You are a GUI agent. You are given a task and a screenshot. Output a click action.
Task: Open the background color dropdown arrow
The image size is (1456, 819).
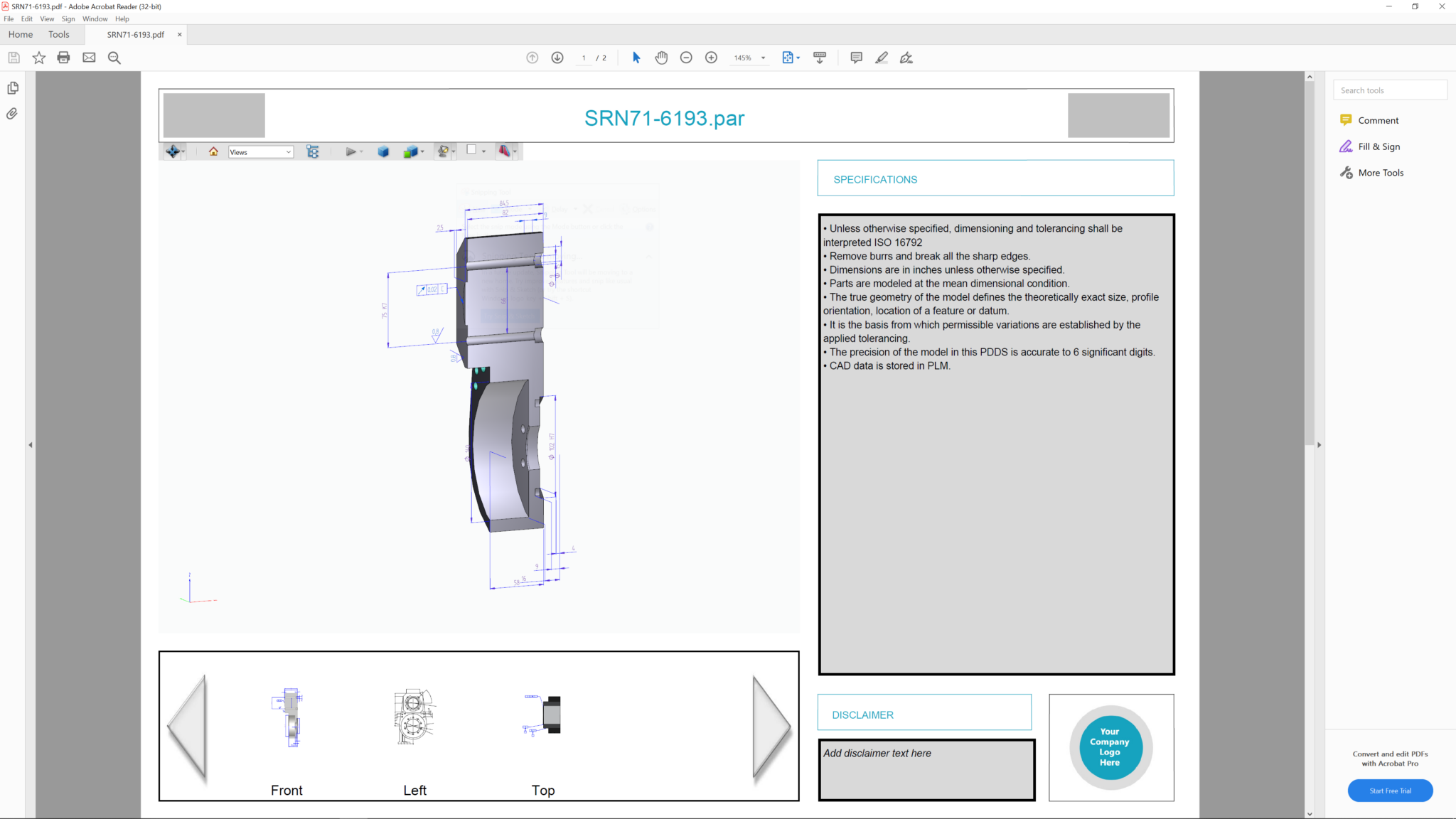point(484,152)
